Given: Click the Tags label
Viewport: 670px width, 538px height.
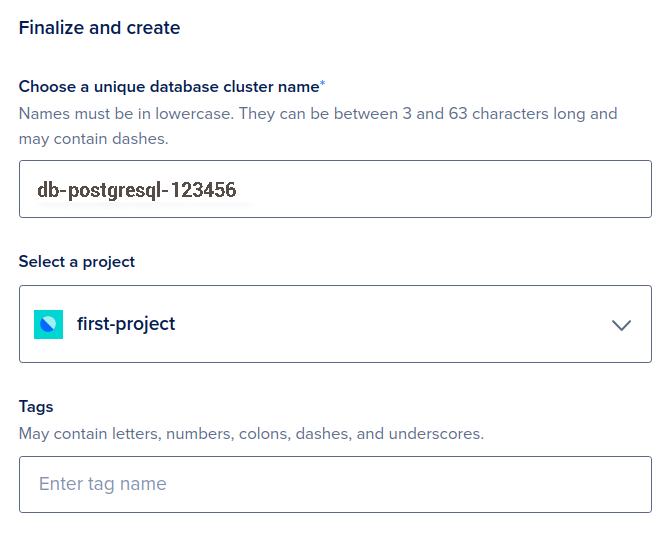Looking at the screenshot, I should (x=36, y=407).
